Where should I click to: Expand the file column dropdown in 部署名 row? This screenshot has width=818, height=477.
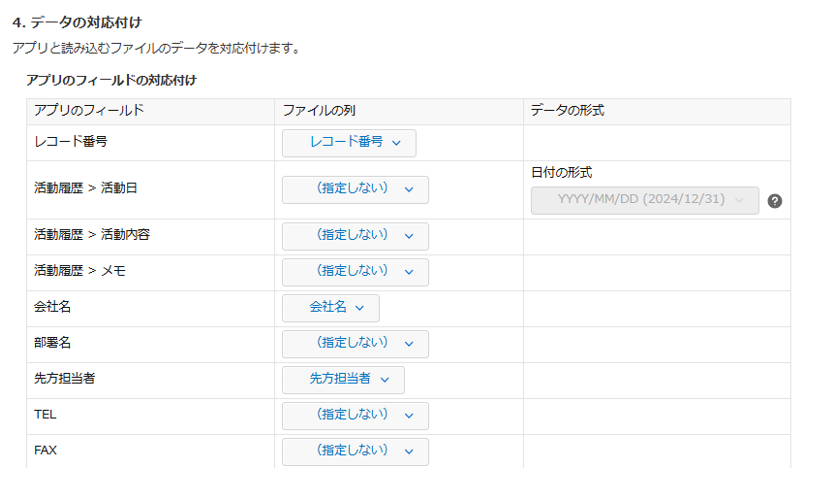(x=355, y=344)
